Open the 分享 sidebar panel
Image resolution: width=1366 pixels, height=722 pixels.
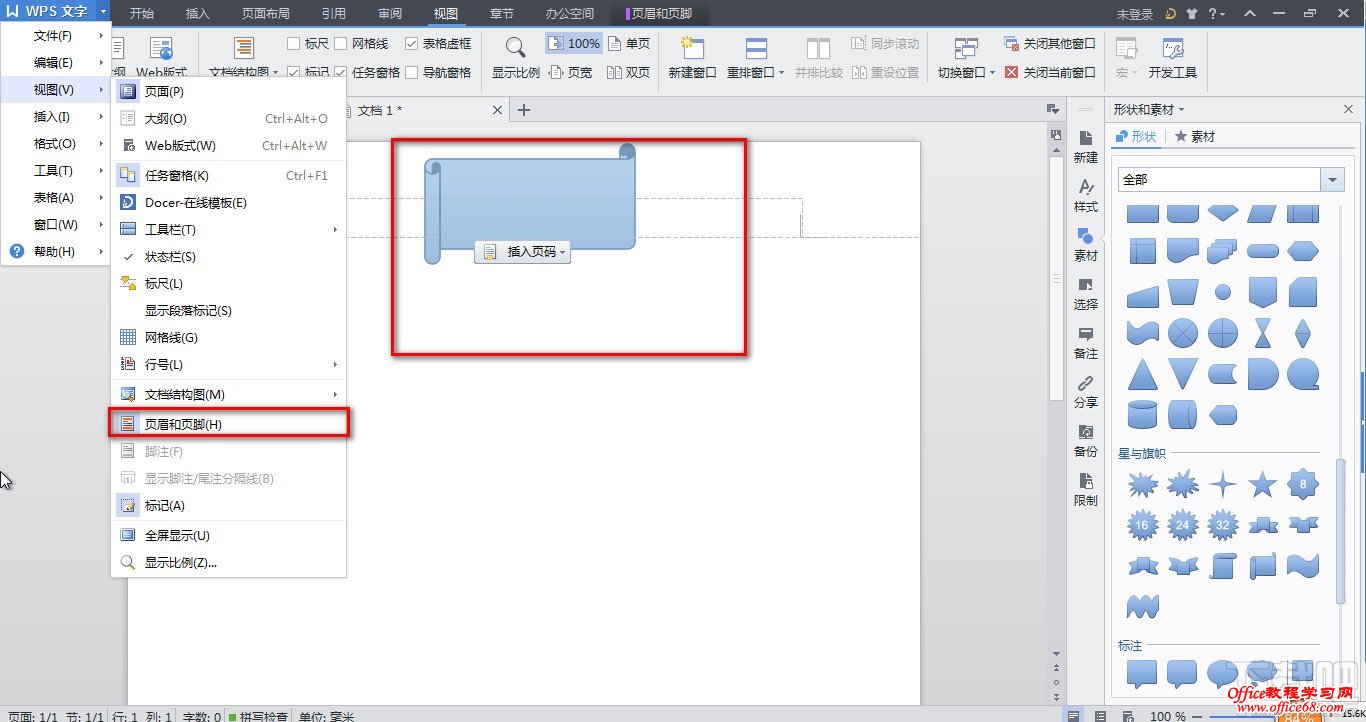pyautogui.click(x=1086, y=391)
